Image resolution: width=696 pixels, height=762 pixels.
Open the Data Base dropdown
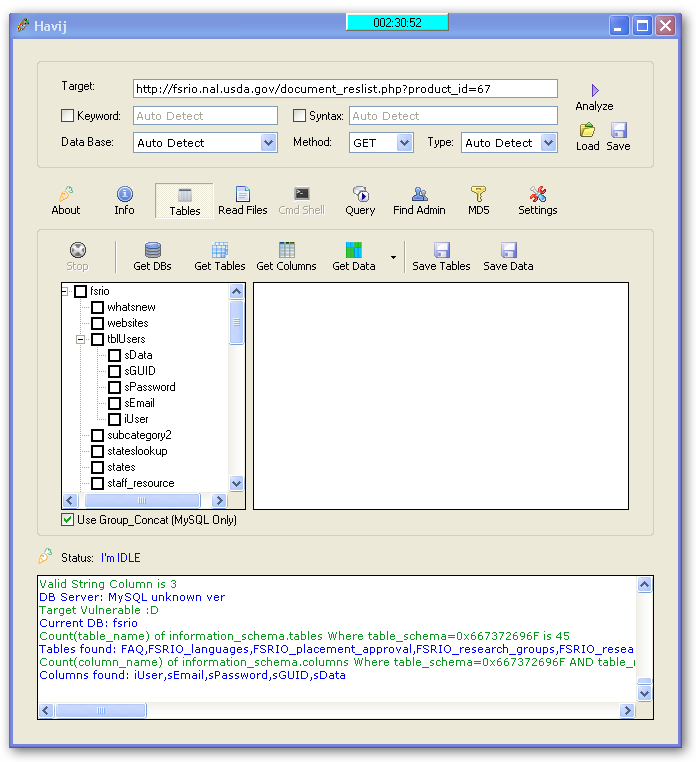click(268, 143)
